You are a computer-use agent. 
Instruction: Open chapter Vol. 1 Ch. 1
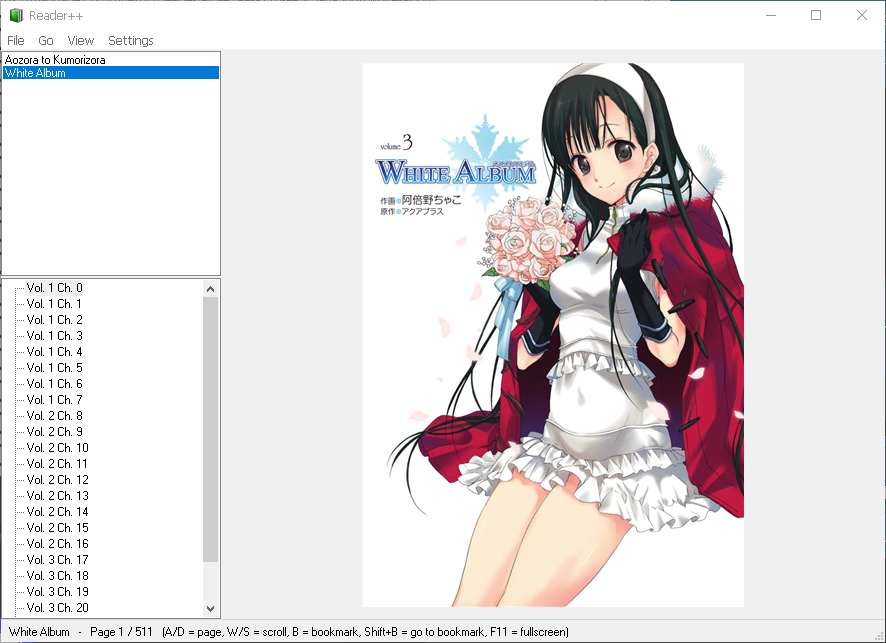(54, 304)
